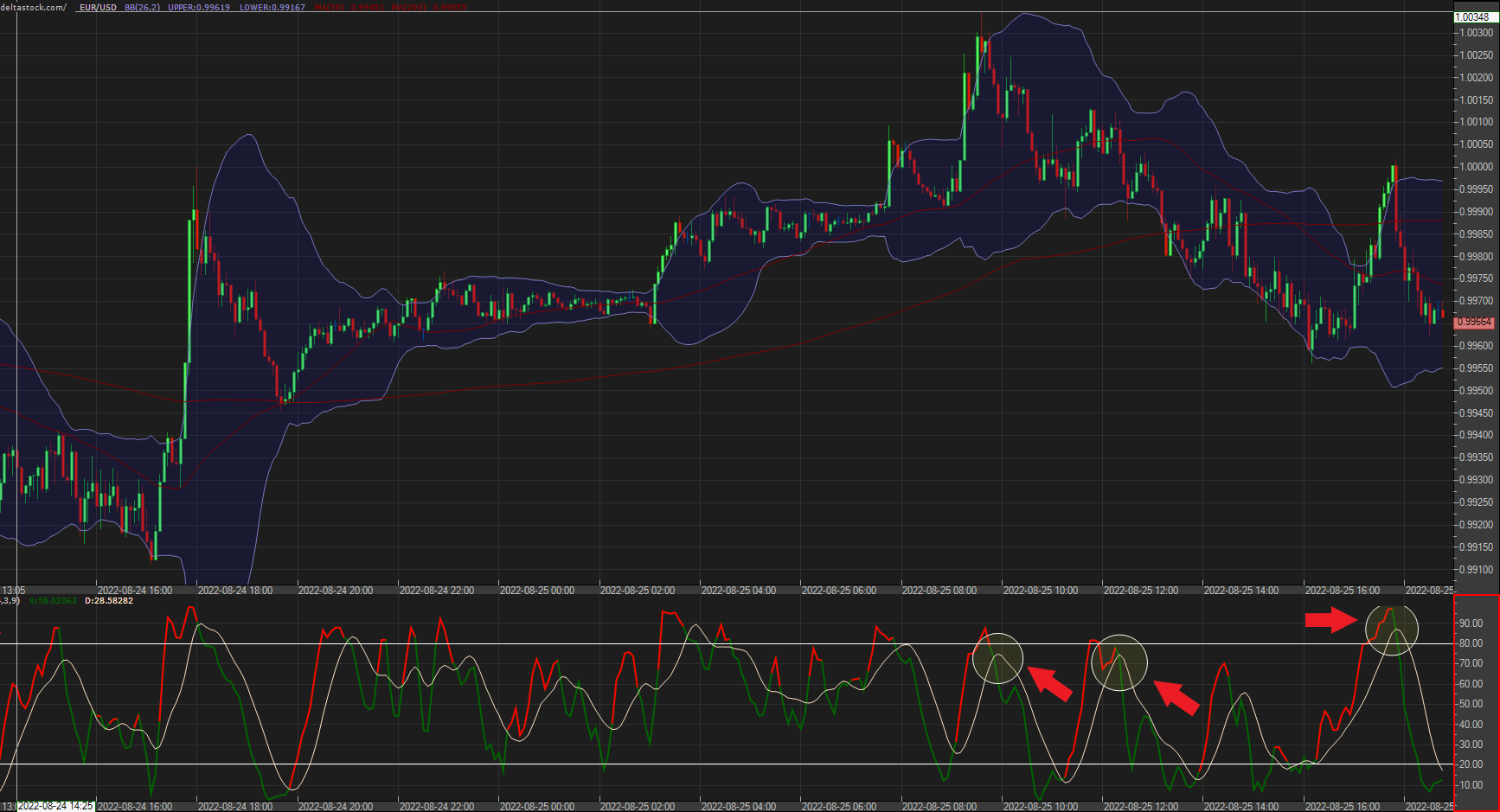
Task: Click the 13:05 time label on the price chart axis
Action: pyautogui.click(x=13, y=591)
